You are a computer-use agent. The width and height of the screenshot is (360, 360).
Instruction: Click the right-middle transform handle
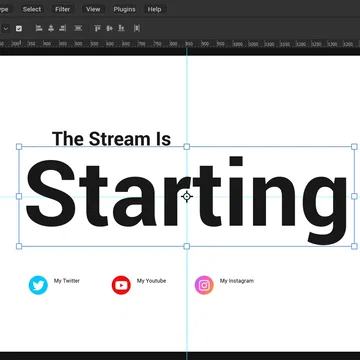pyautogui.click(x=354, y=196)
